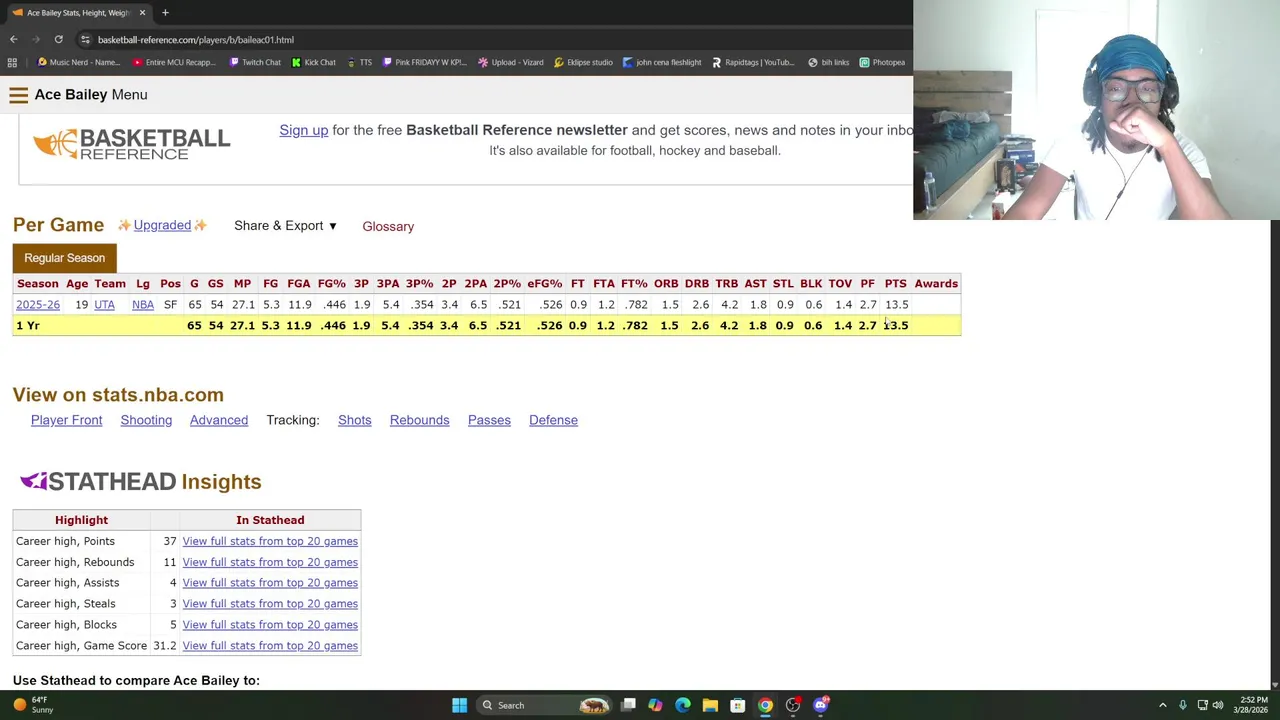Close the Ace Bailey Stats browser tab
1280x720 pixels.
pyautogui.click(x=142, y=13)
